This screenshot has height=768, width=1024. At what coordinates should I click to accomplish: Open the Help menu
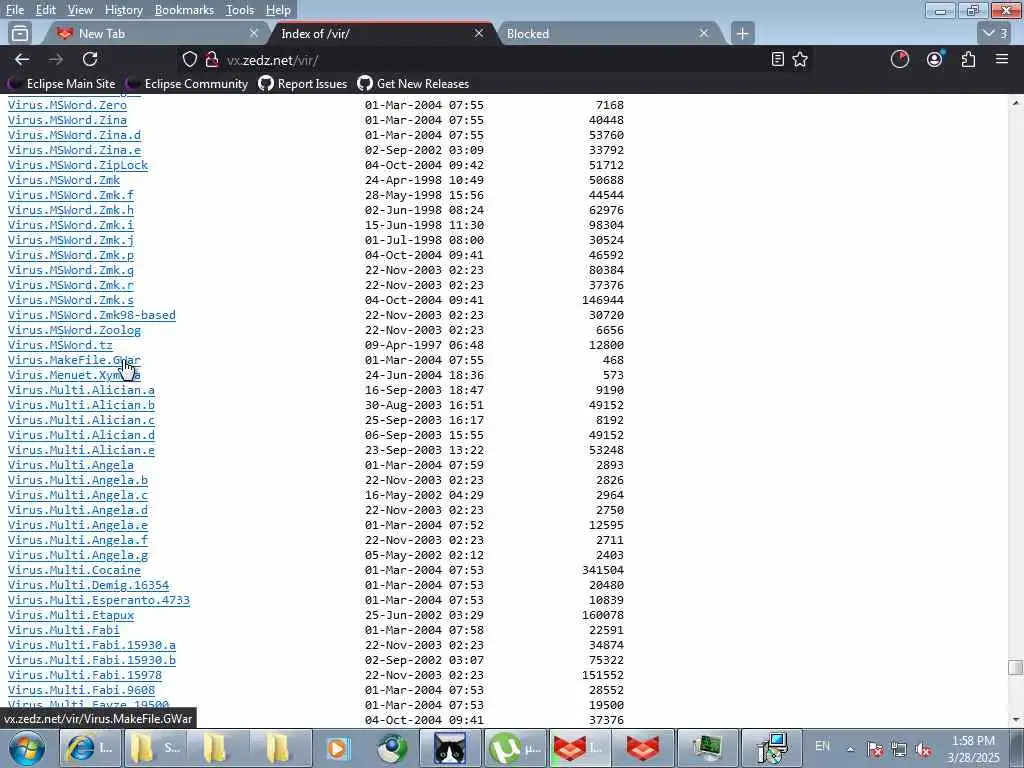pos(278,10)
